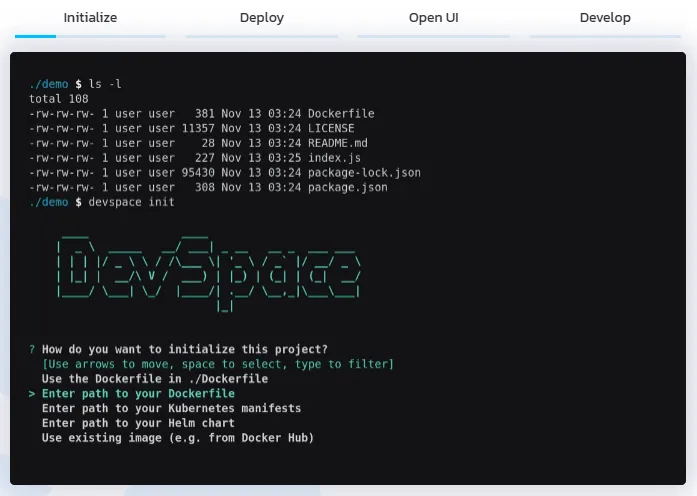Click the file size 95430 value
Screen dimensions: 697x496
tap(198, 172)
